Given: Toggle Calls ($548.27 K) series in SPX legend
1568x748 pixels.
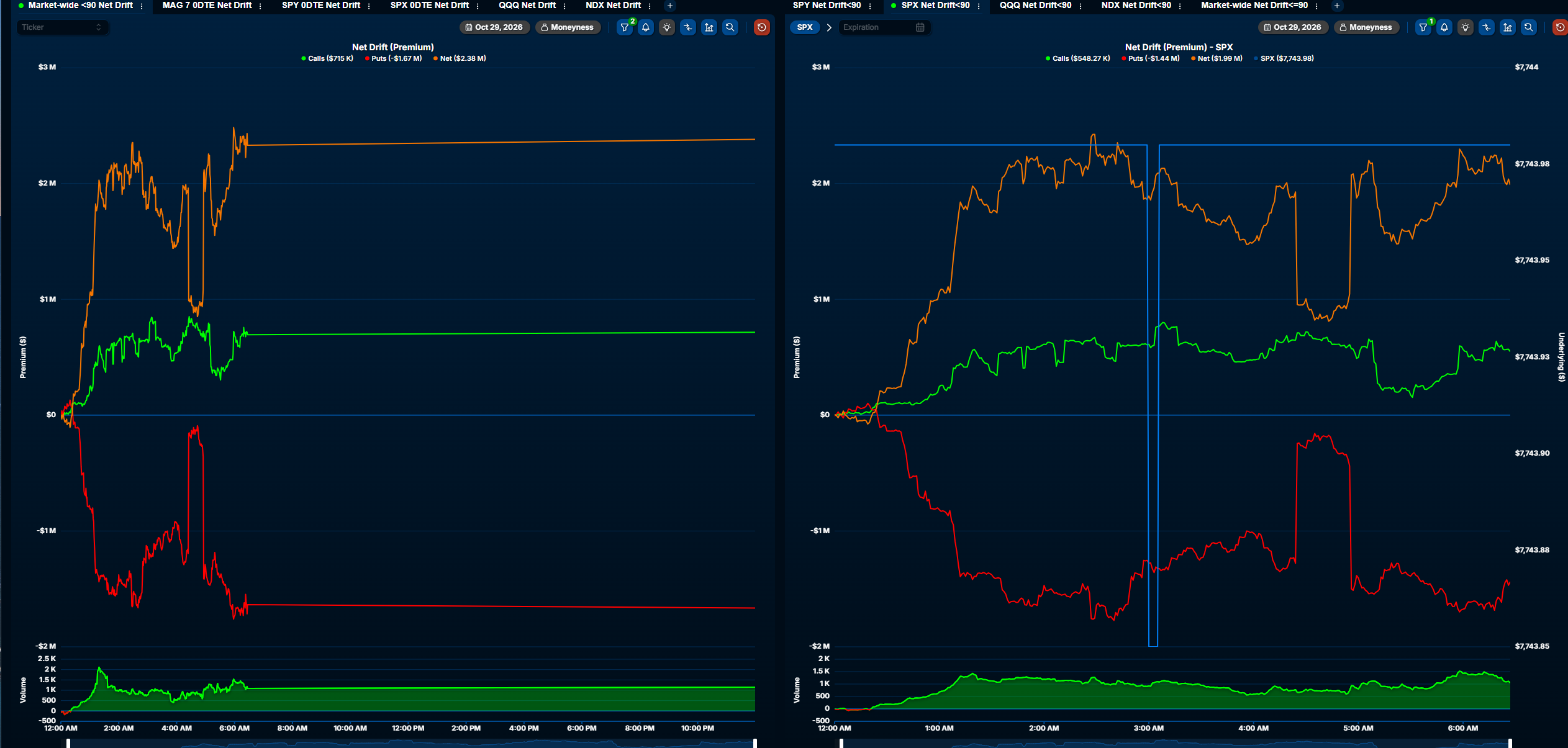Looking at the screenshot, I should (x=1078, y=58).
